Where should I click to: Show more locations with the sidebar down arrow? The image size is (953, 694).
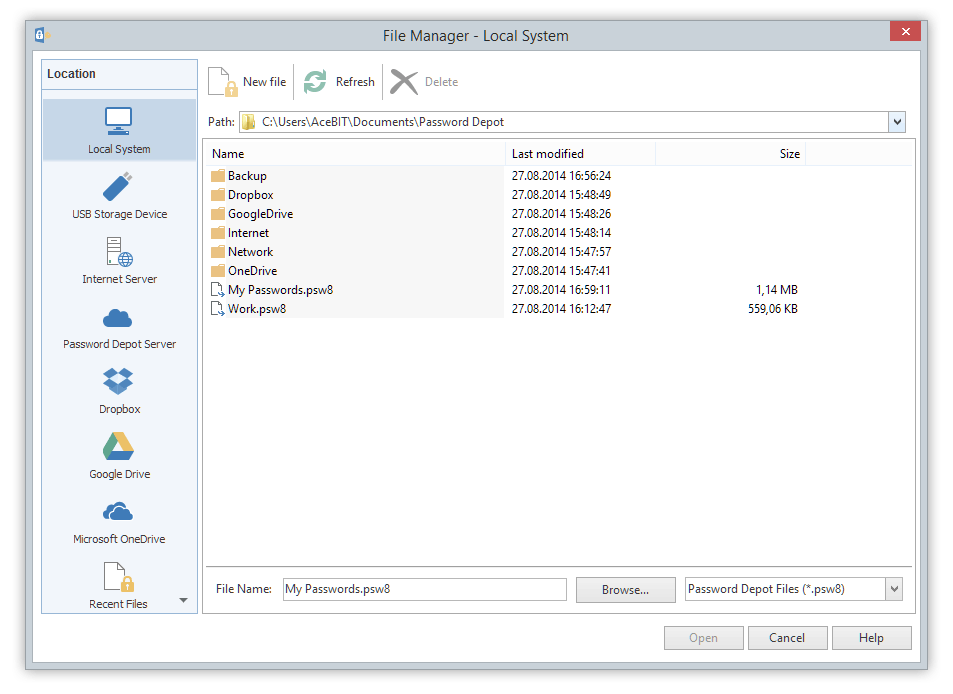pos(184,600)
